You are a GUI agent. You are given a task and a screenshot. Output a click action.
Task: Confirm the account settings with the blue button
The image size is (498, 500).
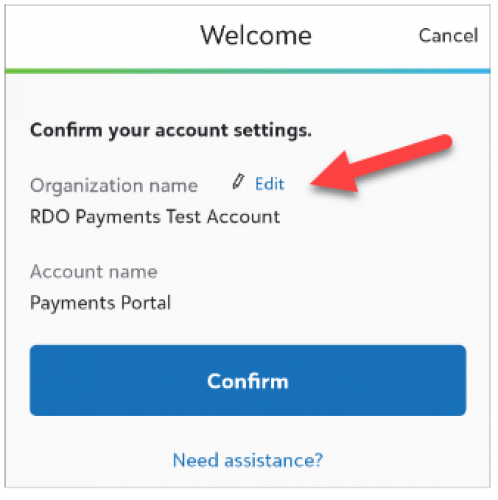[248, 380]
